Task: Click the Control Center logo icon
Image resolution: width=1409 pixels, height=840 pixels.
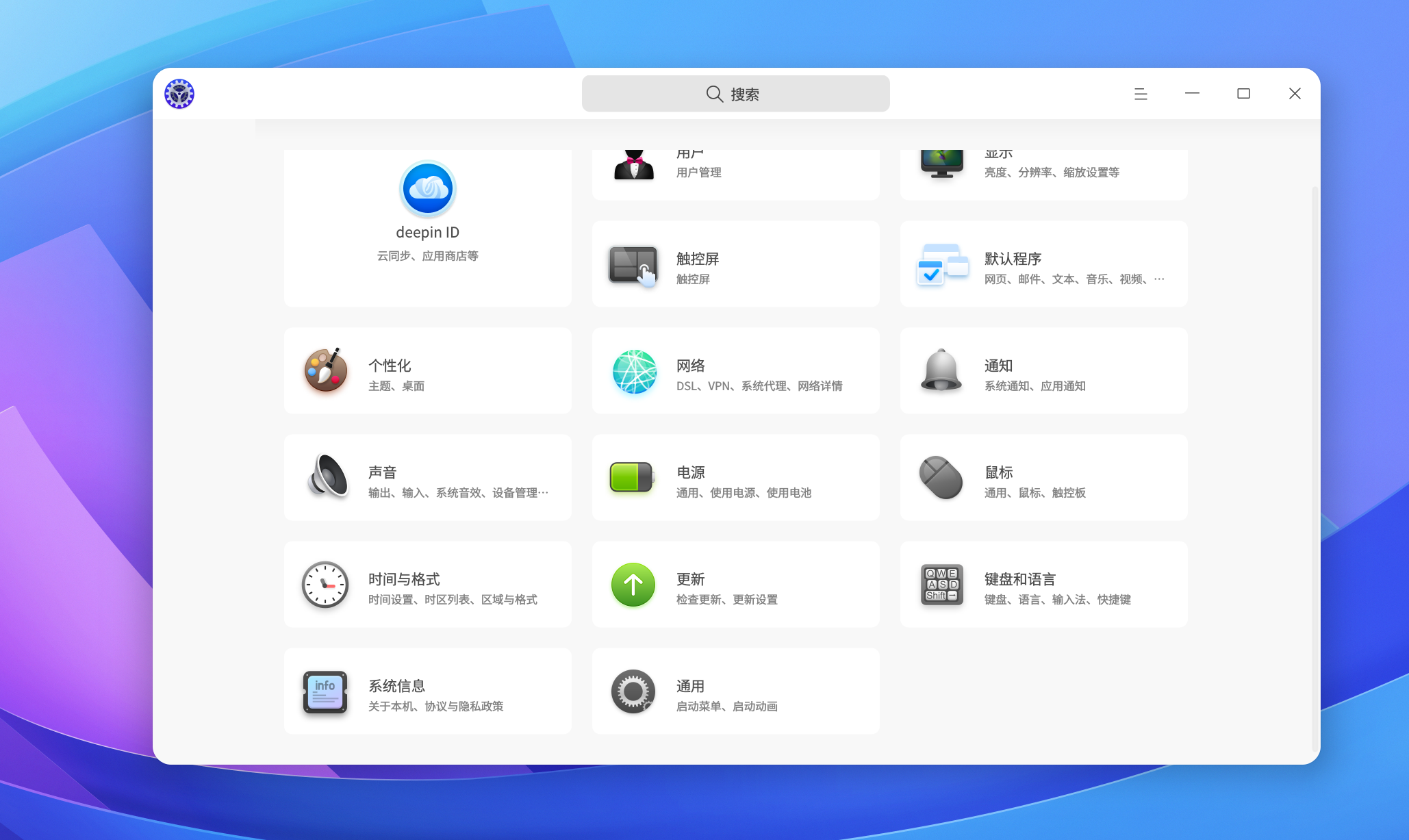Action: pyautogui.click(x=179, y=94)
